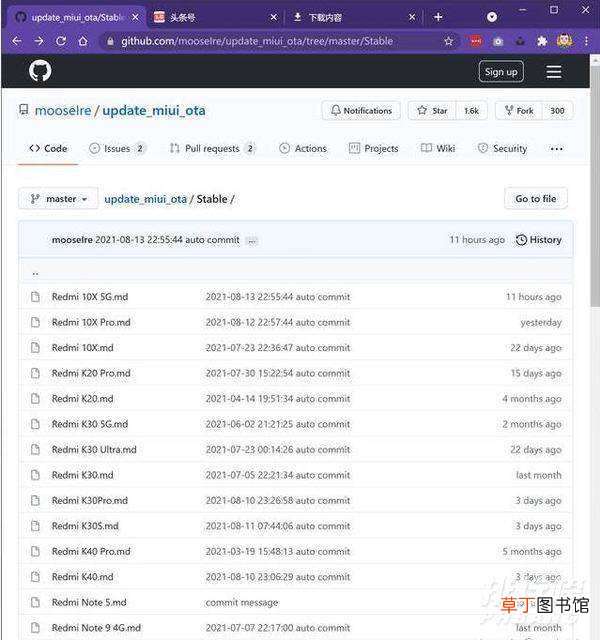This screenshot has height=640, width=600.
Task: Open the update_miui_ota repository title link
Action: (154, 111)
